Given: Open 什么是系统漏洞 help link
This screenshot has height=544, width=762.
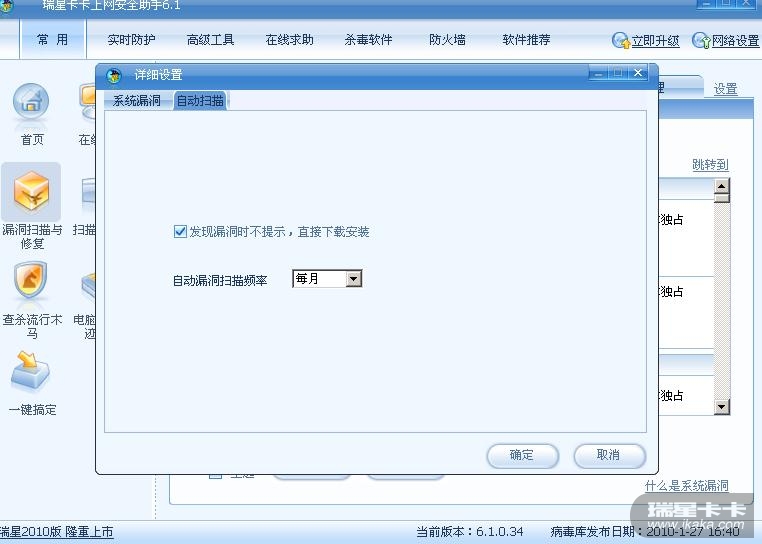Looking at the screenshot, I should pyautogui.click(x=686, y=486).
